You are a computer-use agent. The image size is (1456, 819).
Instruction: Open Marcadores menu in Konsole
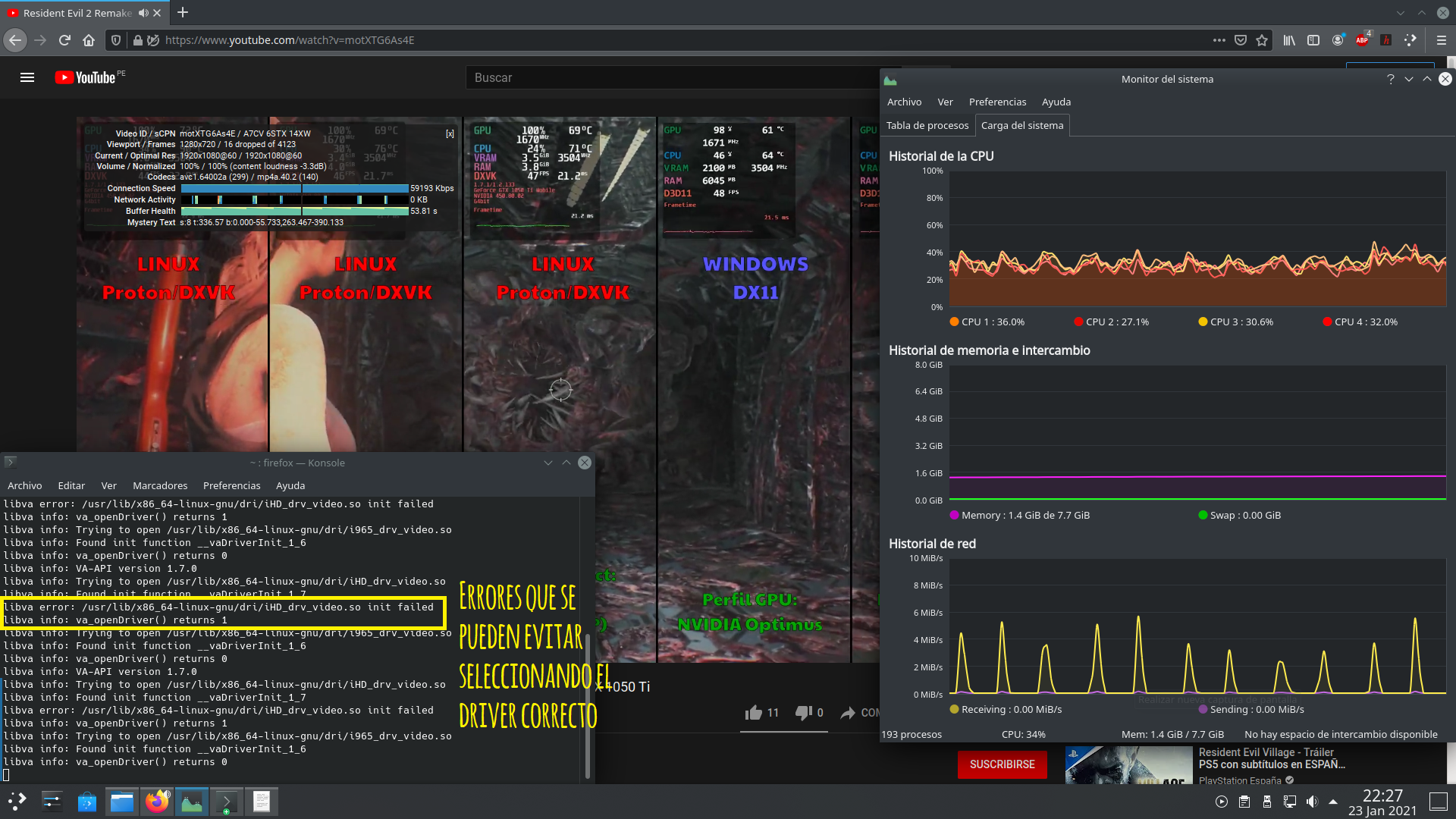[x=159, y=485]
